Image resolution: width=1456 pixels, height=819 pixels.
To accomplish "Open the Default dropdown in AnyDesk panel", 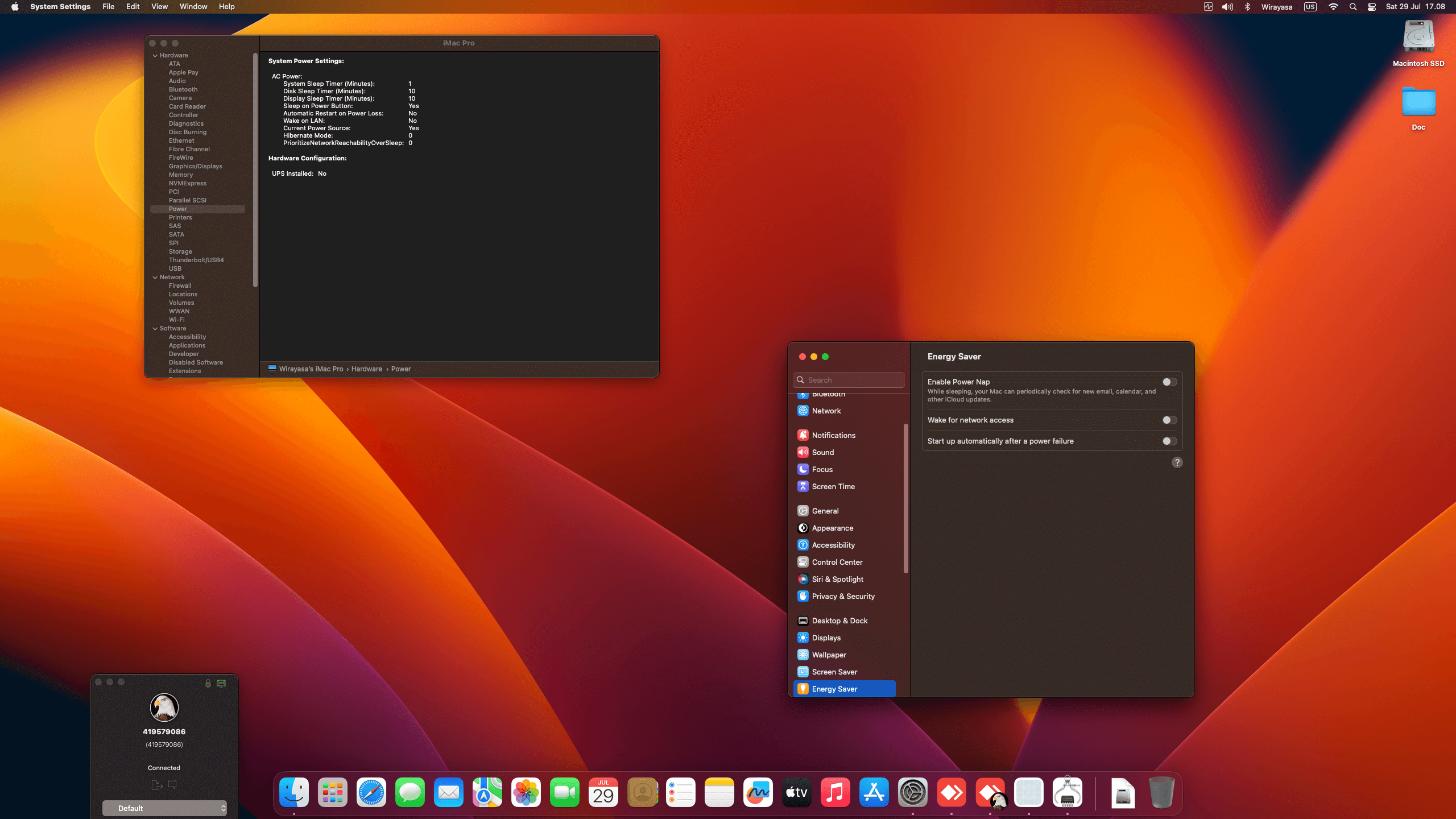I will tap(164, 808).
